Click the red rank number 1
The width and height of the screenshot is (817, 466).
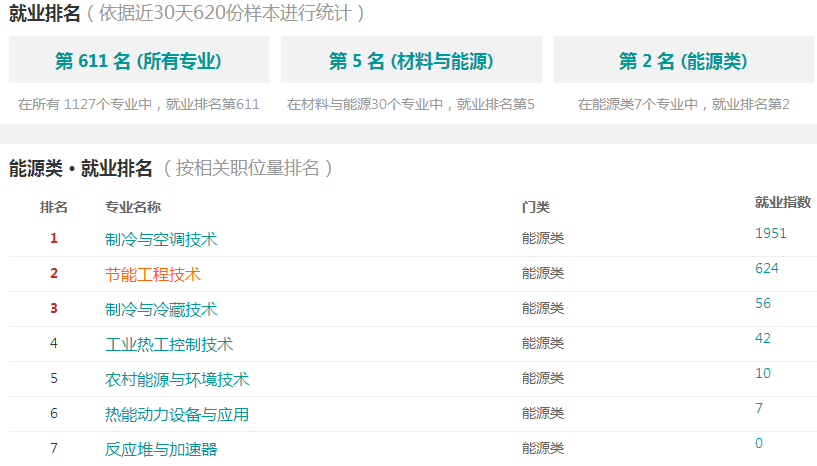pos(54,238)
